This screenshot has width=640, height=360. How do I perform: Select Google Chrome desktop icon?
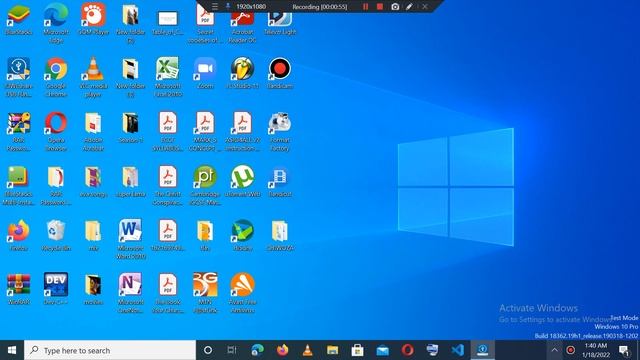[x=56, y=77]
